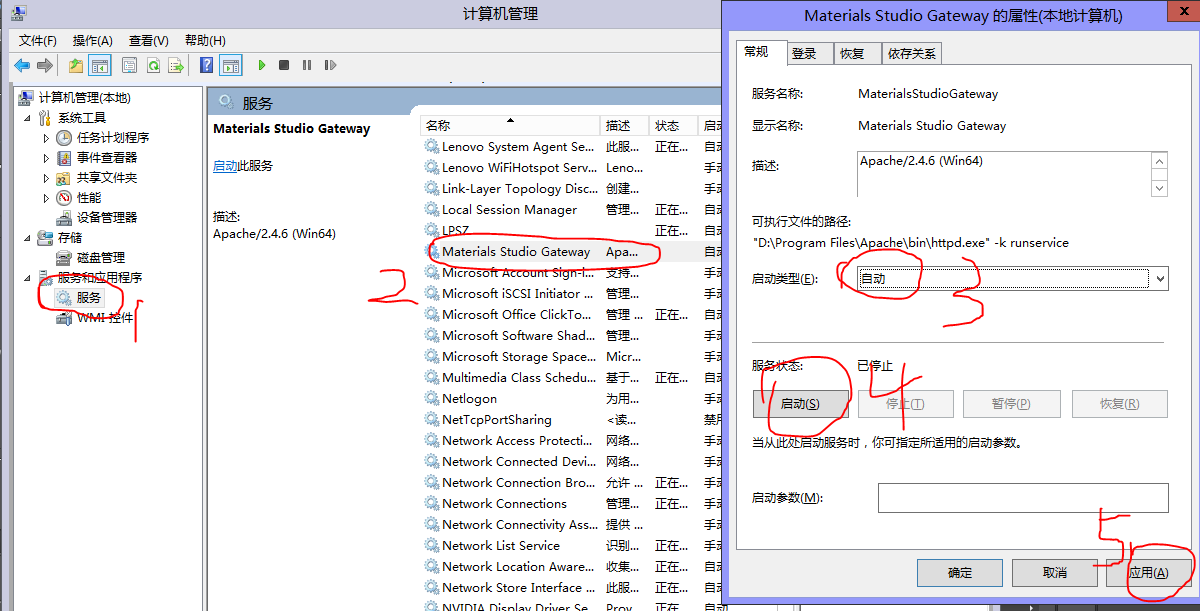The image size is (1200, 611).
Task: Collapse the 系统工具 tree node arrow
Action: click(27, 117)
